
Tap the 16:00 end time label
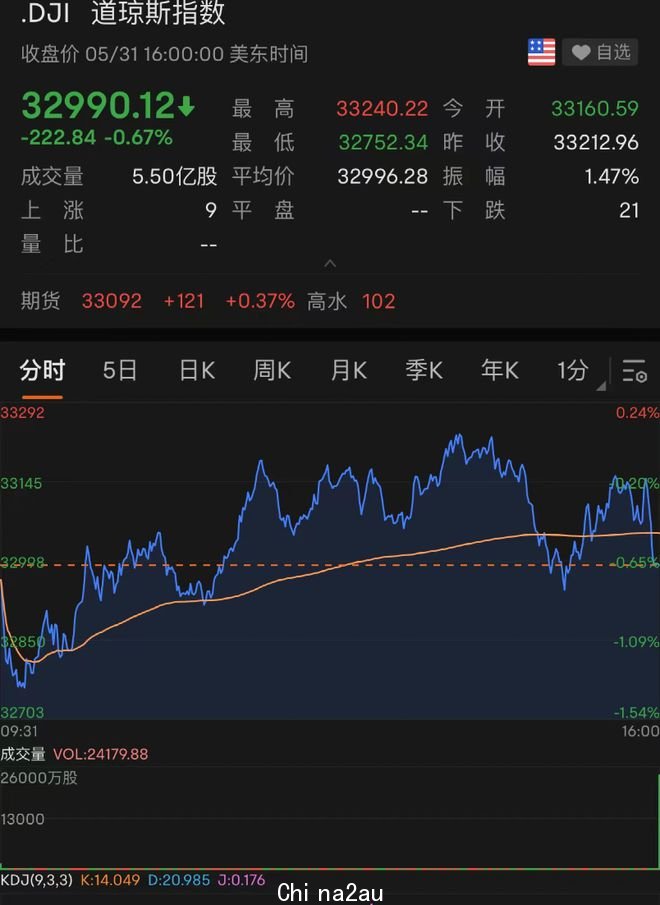(x=640, y=731)
